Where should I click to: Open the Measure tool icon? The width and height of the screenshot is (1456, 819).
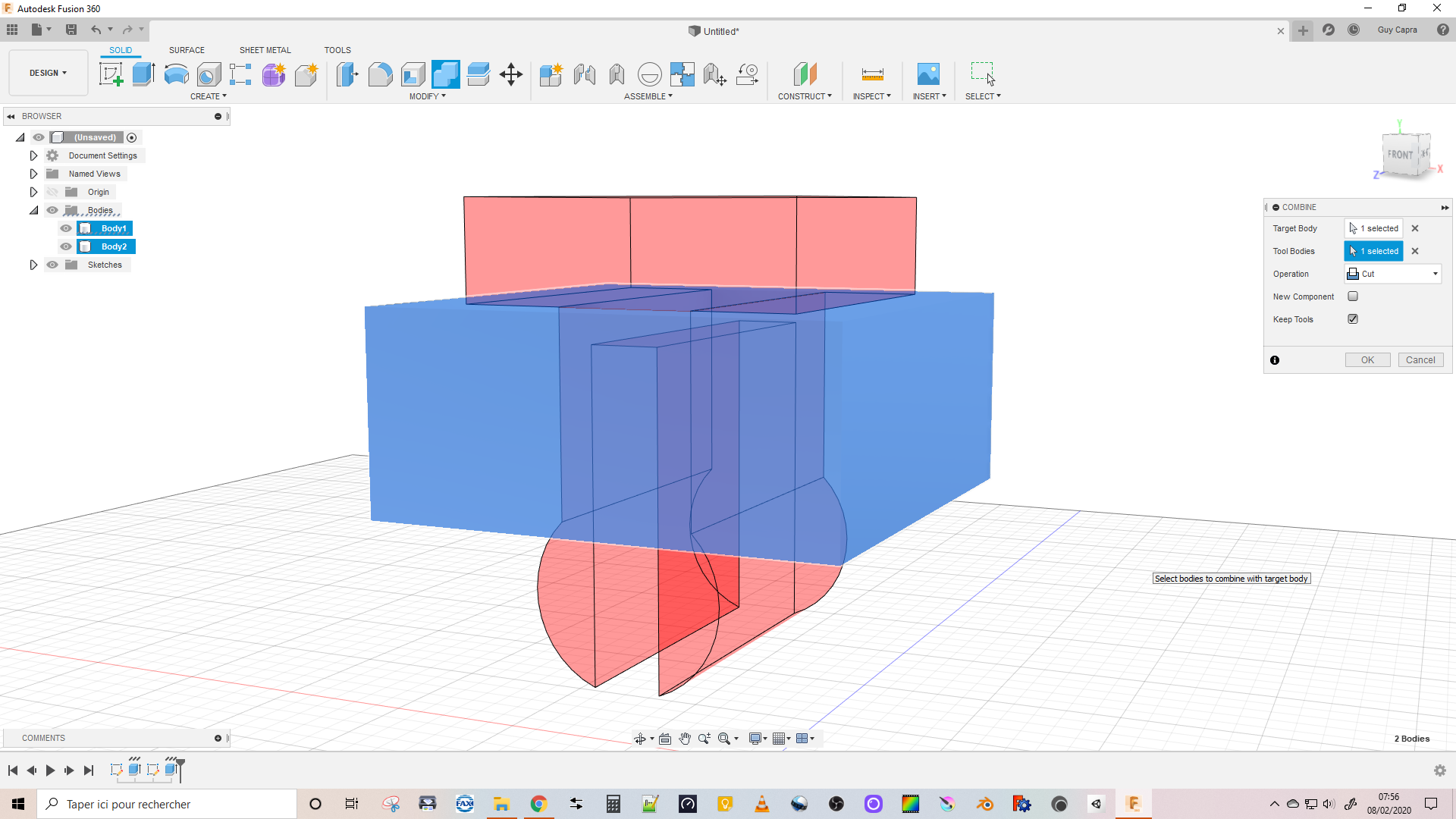point(872,74)
